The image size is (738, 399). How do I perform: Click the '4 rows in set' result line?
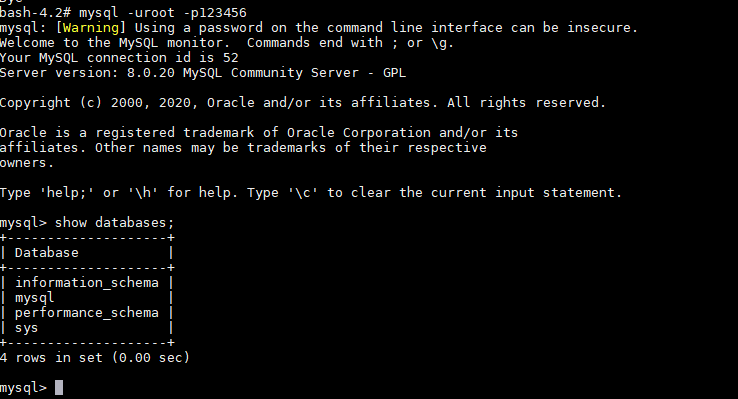[95, 358]
